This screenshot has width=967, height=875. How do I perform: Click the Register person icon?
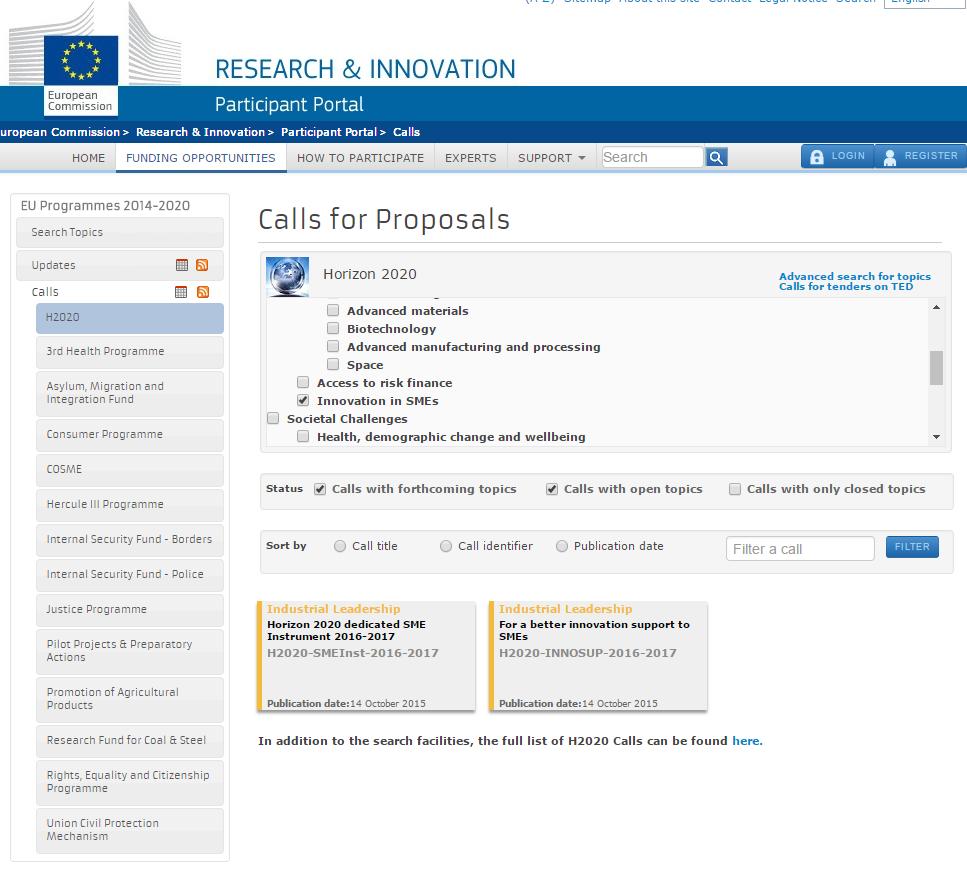tap(889, 157)
